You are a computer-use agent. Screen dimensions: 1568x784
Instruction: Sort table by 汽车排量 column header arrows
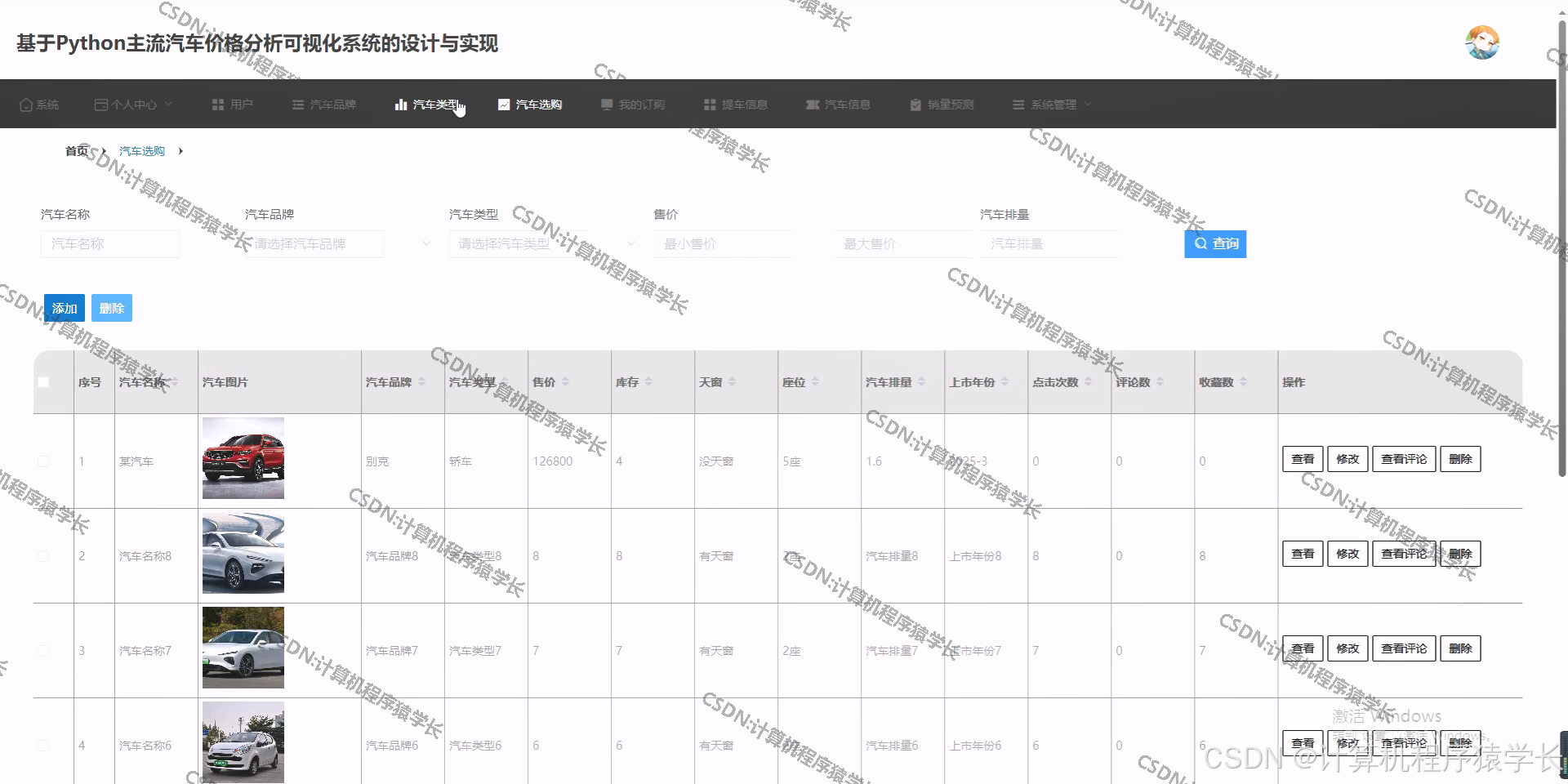point(921,381)
